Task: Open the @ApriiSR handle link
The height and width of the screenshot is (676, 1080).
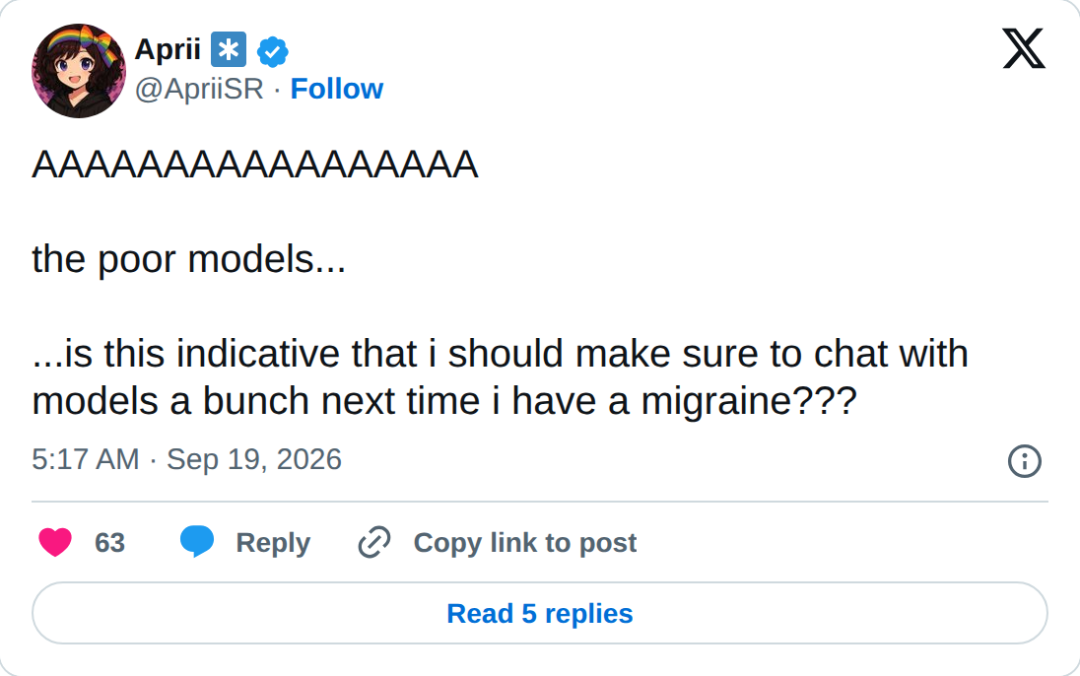Action: coord(199,89)
